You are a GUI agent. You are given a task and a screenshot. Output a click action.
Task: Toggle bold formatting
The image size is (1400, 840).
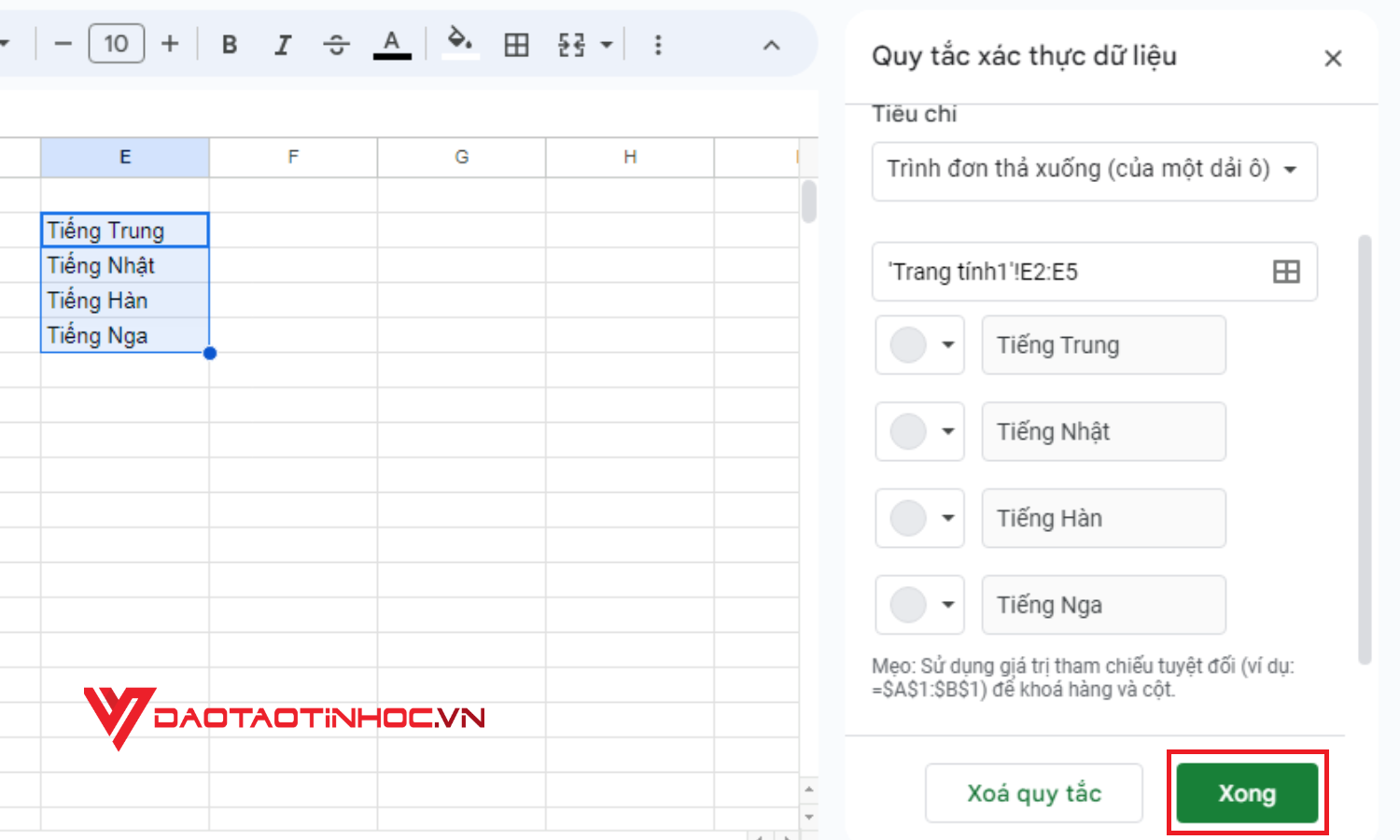[229, 43]
